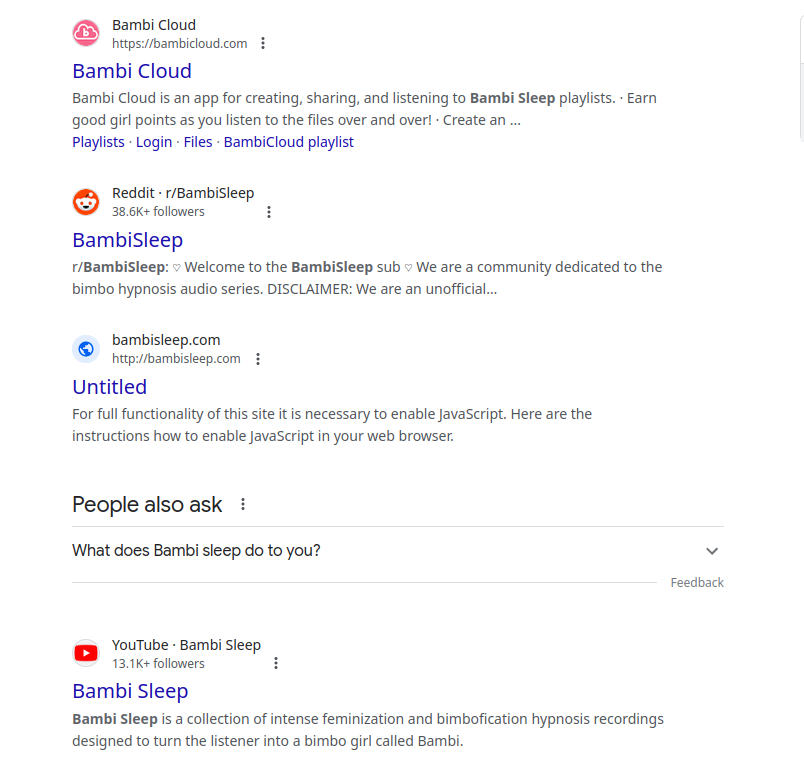The image size is (804, 776).
Task: Click the YouTube logo icon
Action: (x=86, y=654)
